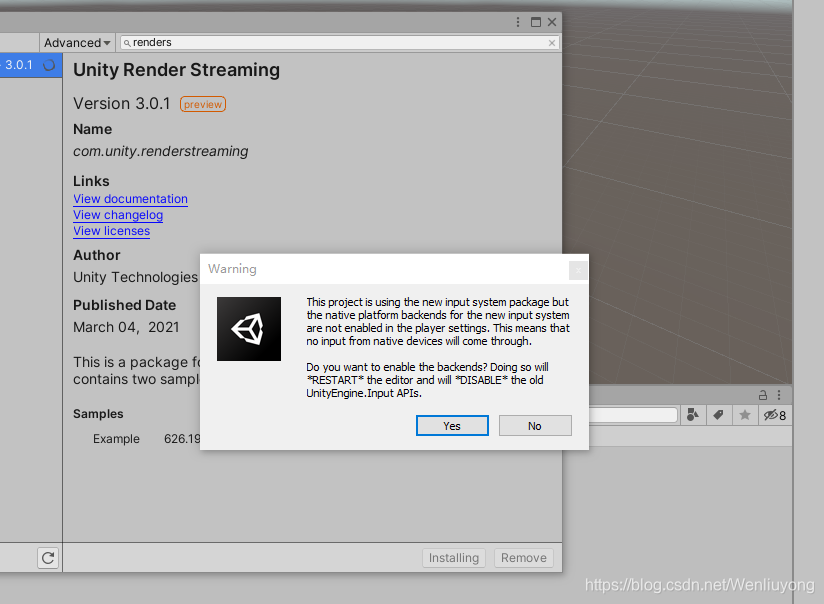Click the preview tag badge

203,104
